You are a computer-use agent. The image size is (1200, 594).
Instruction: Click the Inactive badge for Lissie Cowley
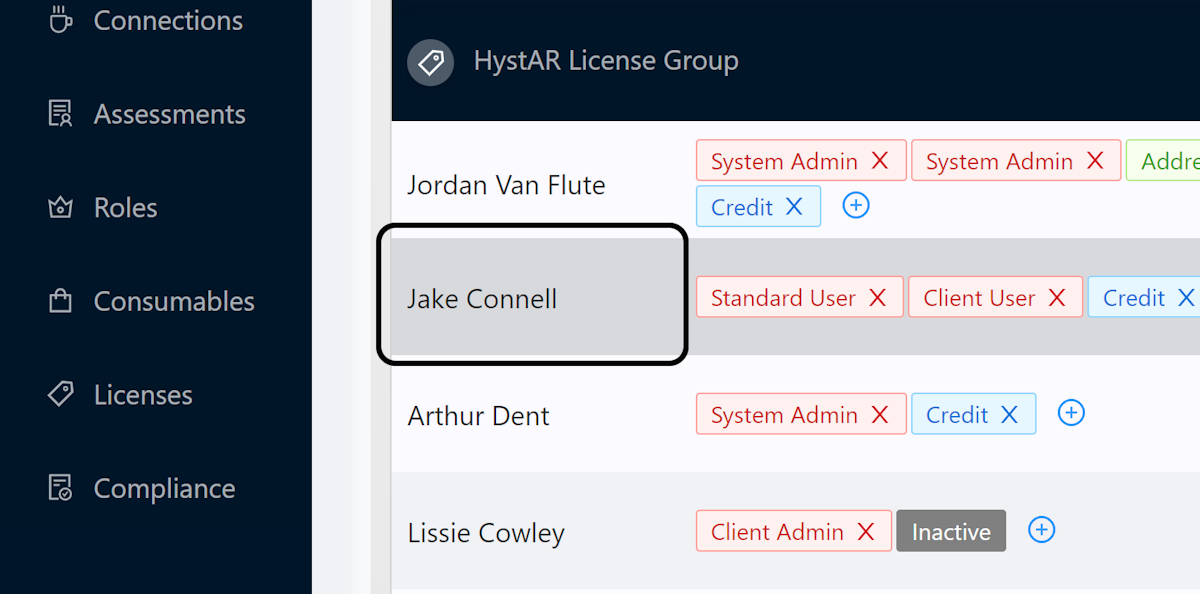coord(951,531)
